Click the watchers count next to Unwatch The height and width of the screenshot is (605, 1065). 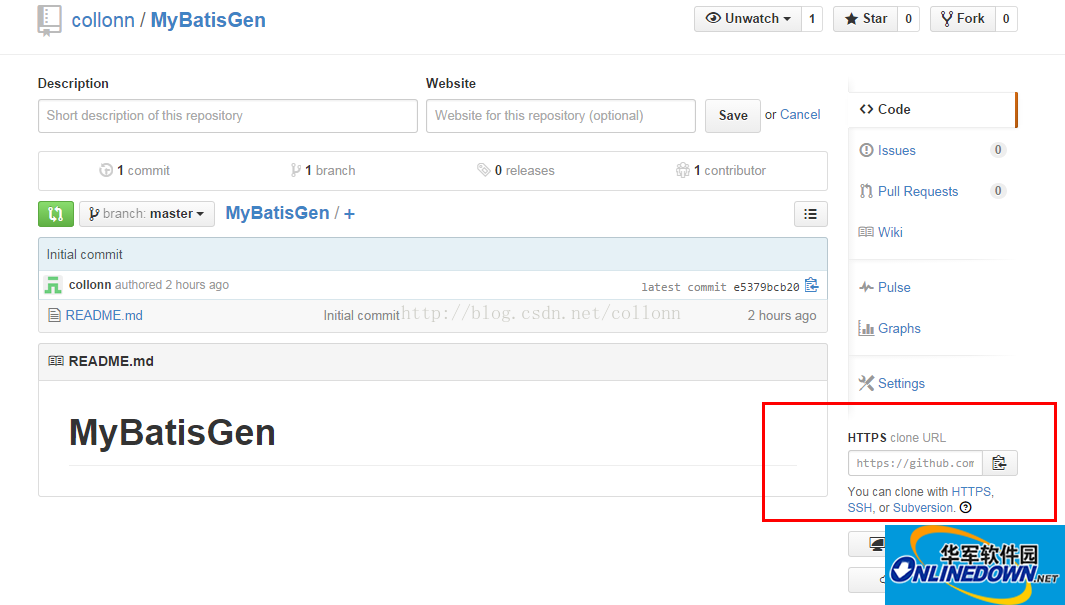tap(812, 19)
